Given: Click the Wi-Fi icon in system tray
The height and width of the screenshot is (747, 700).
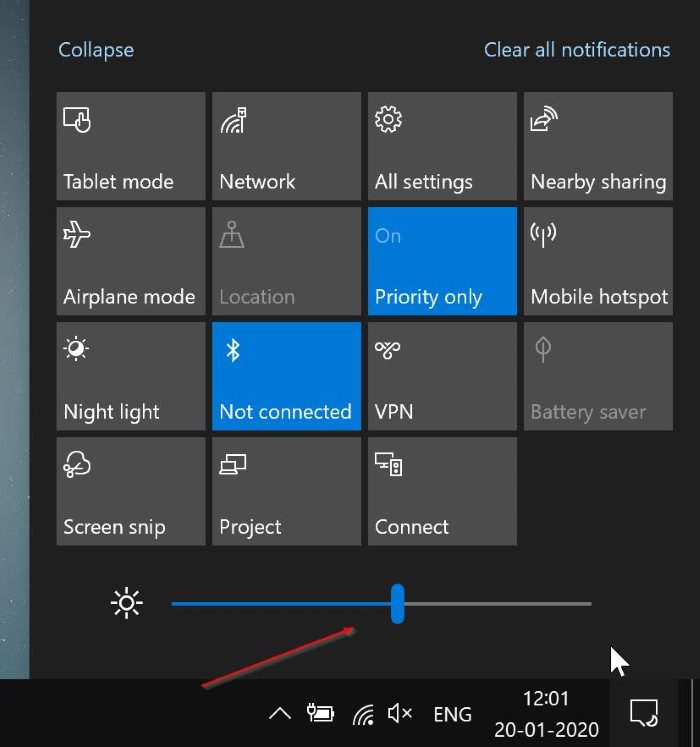Looking at the screenshot, I should click(364, 714).
